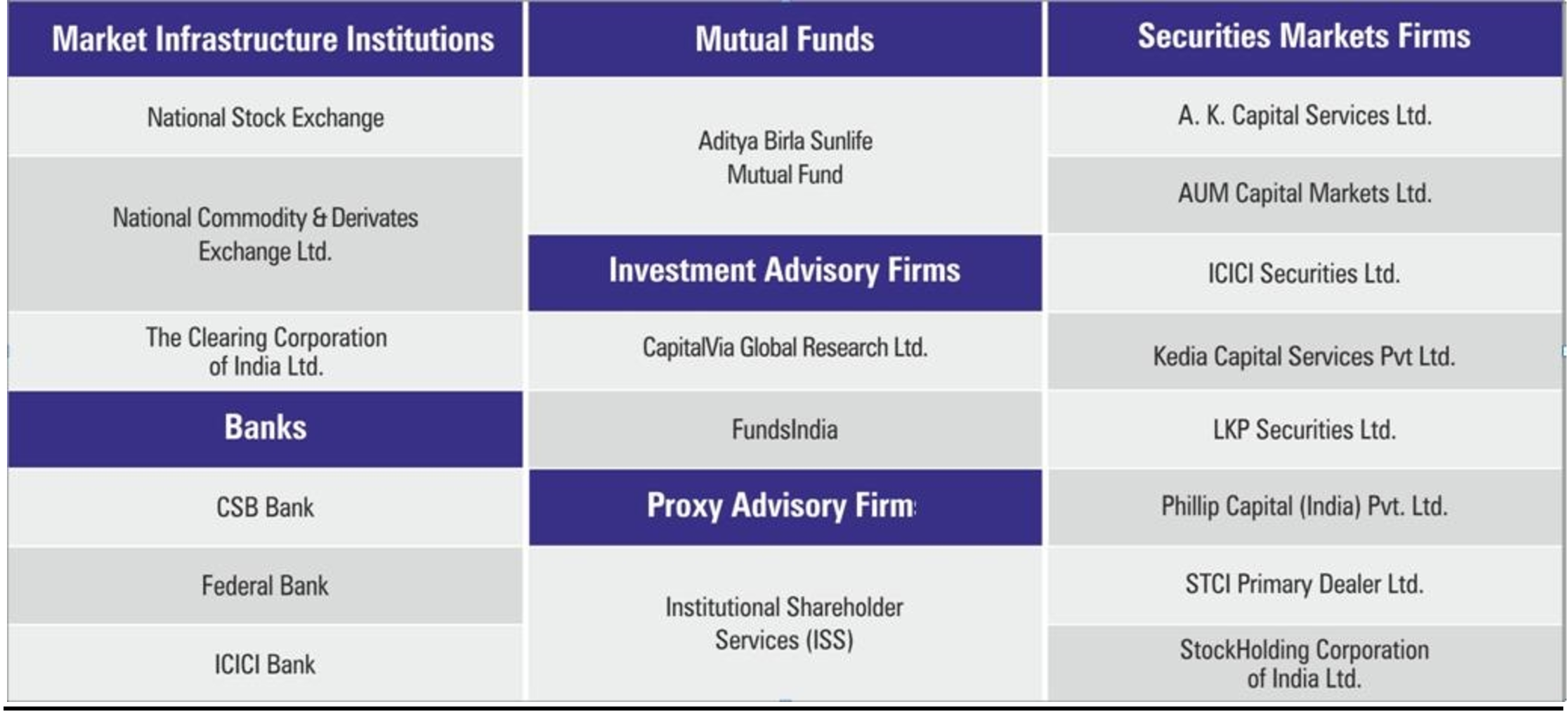Click the National Stock Exchange entry
Viewport: 1568px width, 716px height.
266,117
